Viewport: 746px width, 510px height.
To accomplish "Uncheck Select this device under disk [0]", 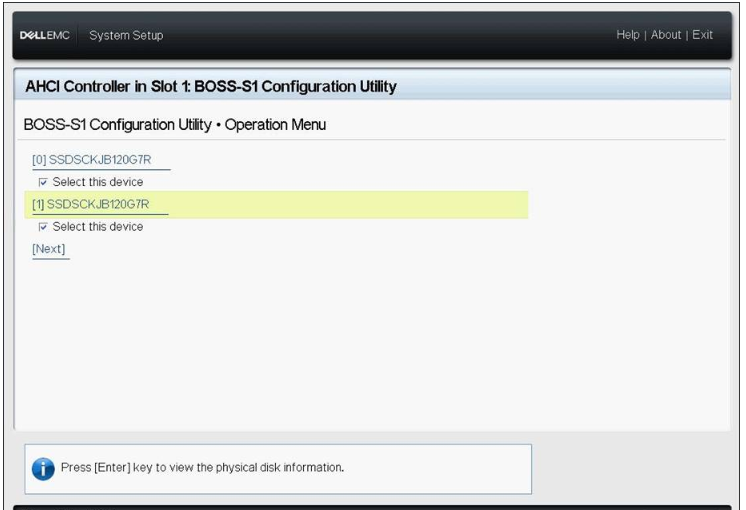I will coord(43,182).
